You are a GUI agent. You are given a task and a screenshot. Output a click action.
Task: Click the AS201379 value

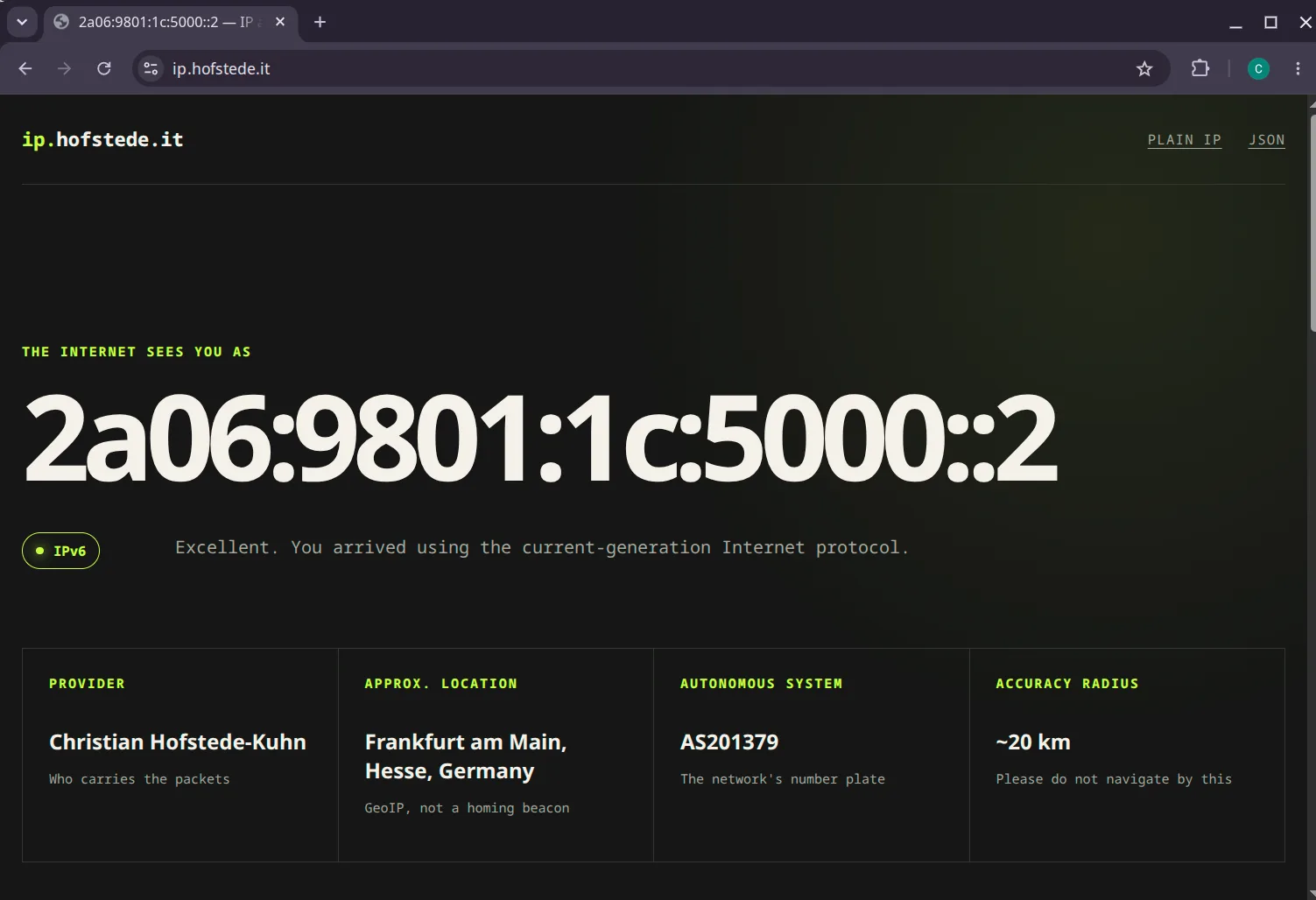[729, 742]
